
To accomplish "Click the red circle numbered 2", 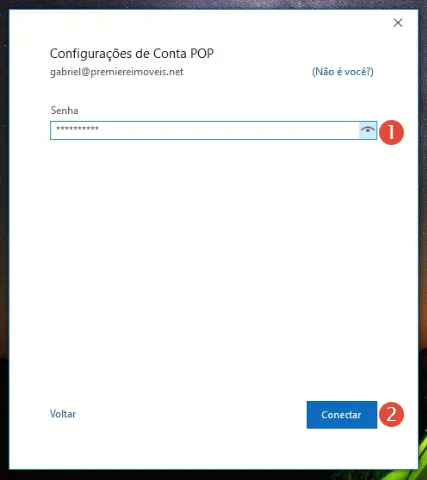I will pyautogui.click(x=391, y=414).
